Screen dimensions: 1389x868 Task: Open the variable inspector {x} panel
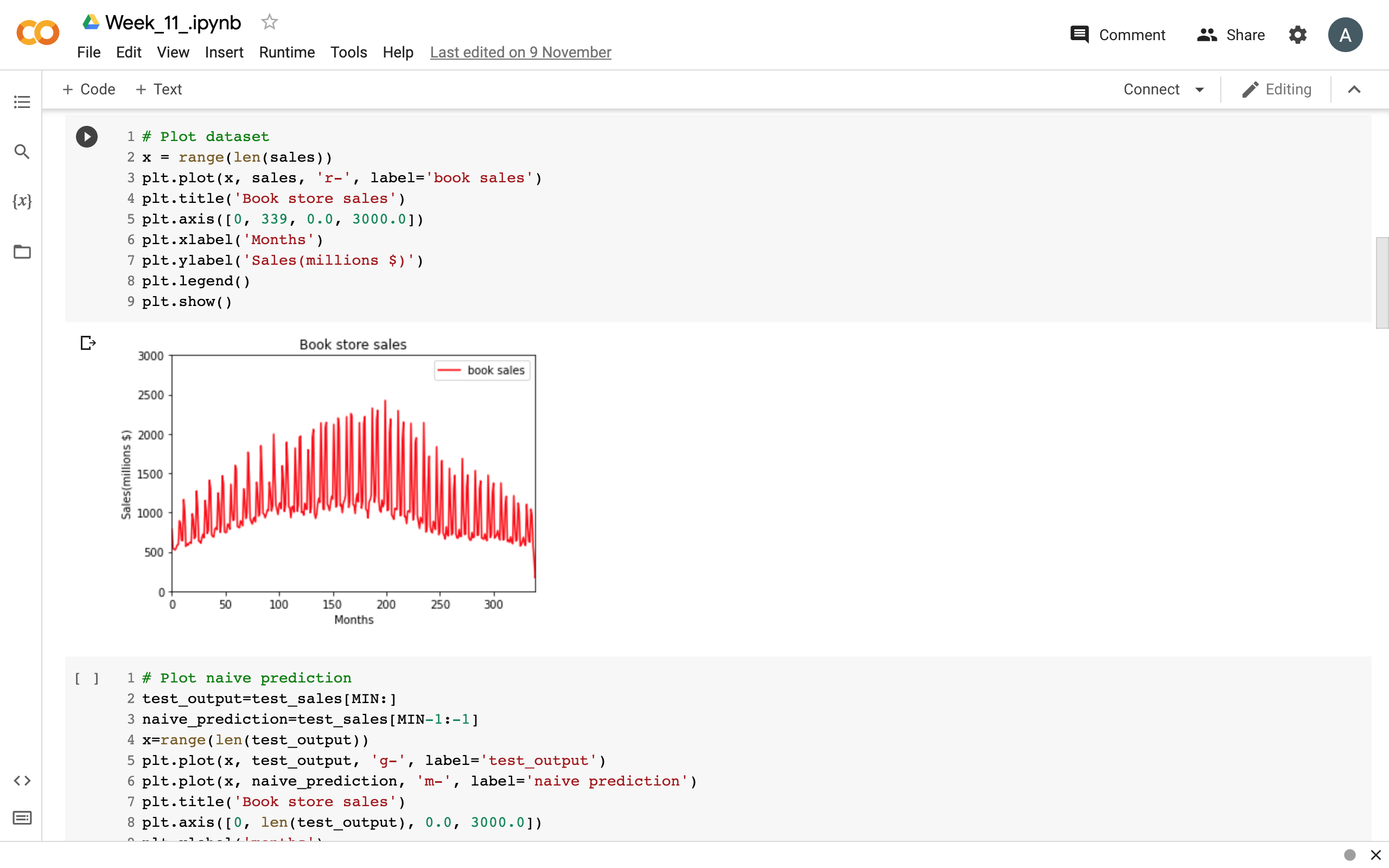[22, 201]
